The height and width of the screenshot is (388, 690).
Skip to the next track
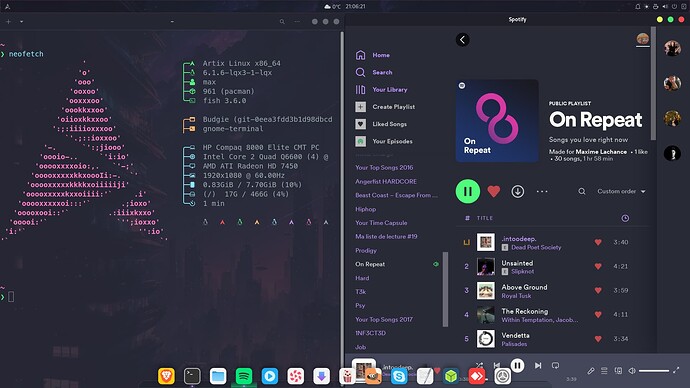538,366
